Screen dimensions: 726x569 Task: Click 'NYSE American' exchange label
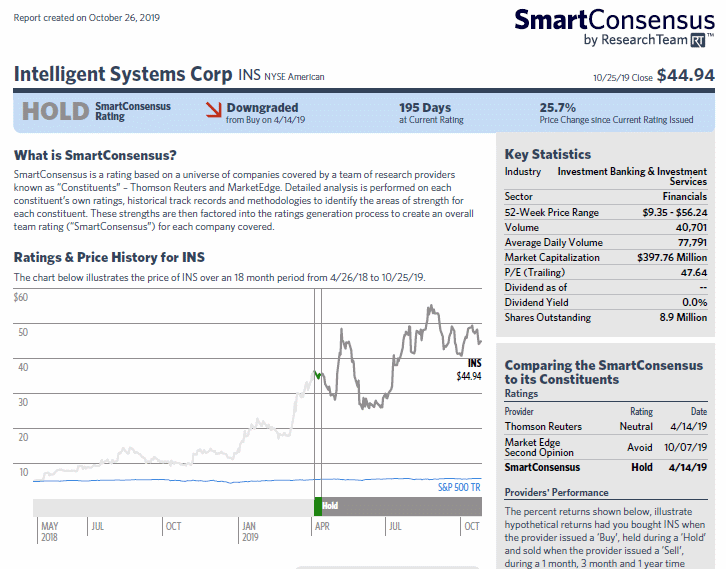point(294,77)
